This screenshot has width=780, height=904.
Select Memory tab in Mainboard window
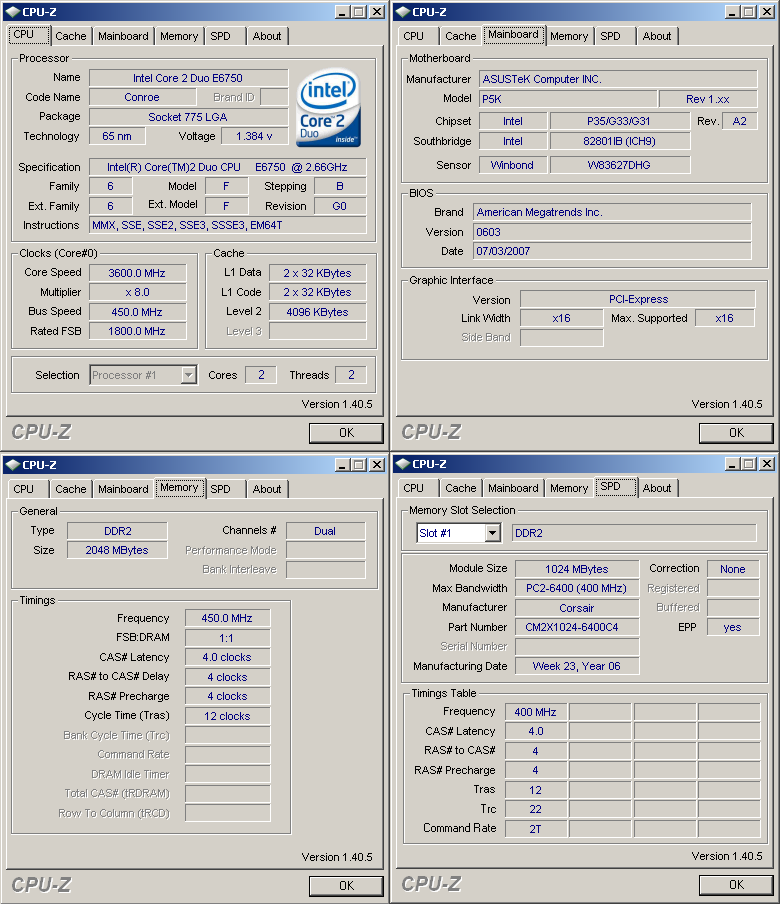(x=569, y=36)
